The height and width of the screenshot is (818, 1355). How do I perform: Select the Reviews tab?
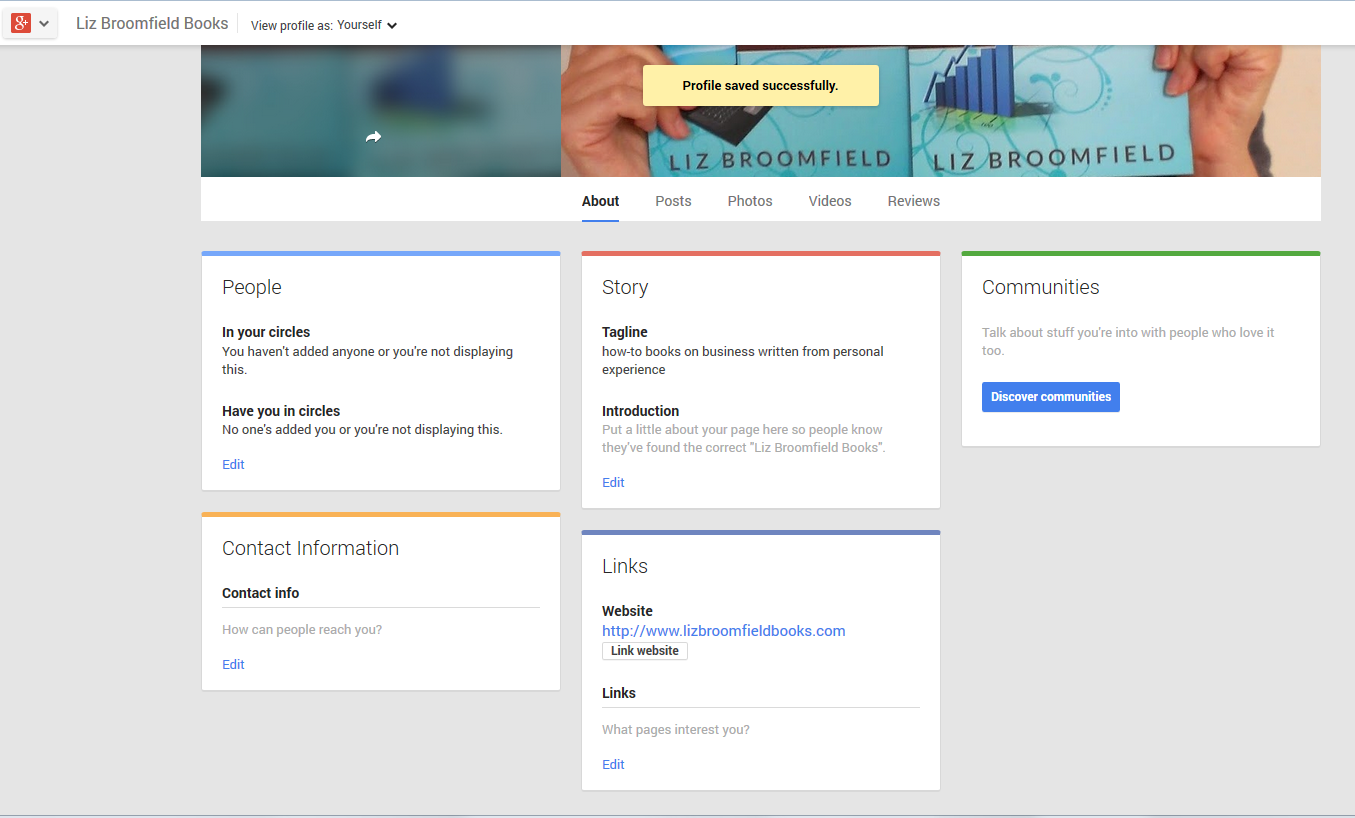tap(913, 201)
